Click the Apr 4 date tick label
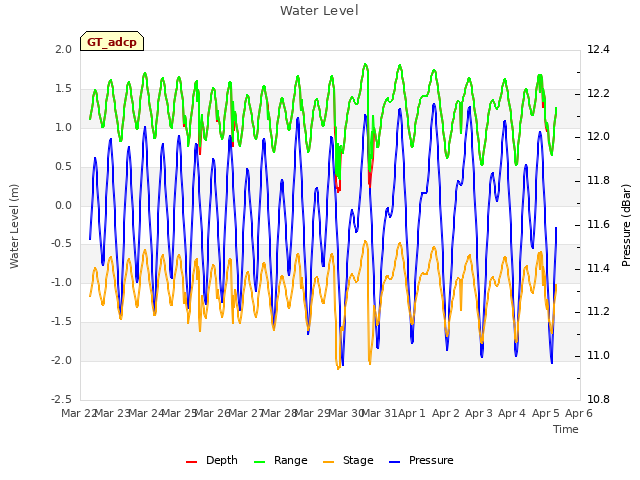This screenshot has height=480, width=640. point(512,413)
